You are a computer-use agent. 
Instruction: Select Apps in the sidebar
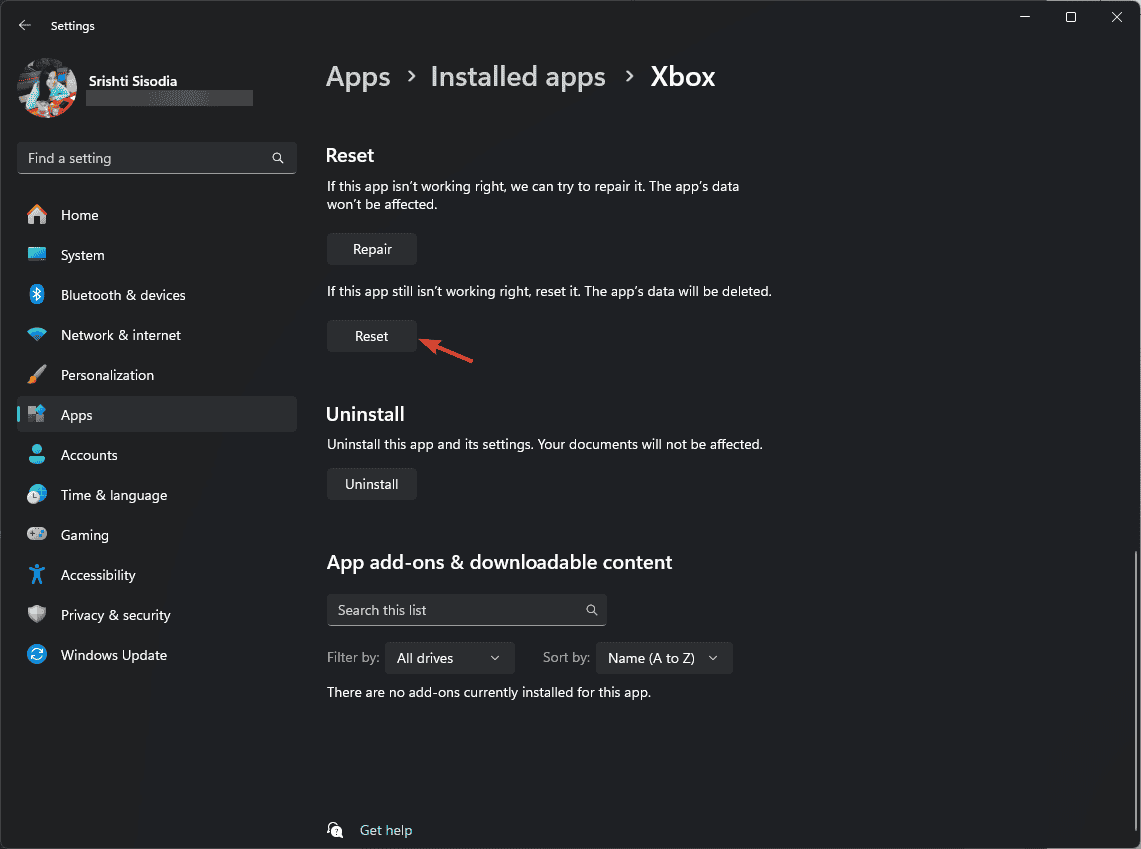click(156, 415)
